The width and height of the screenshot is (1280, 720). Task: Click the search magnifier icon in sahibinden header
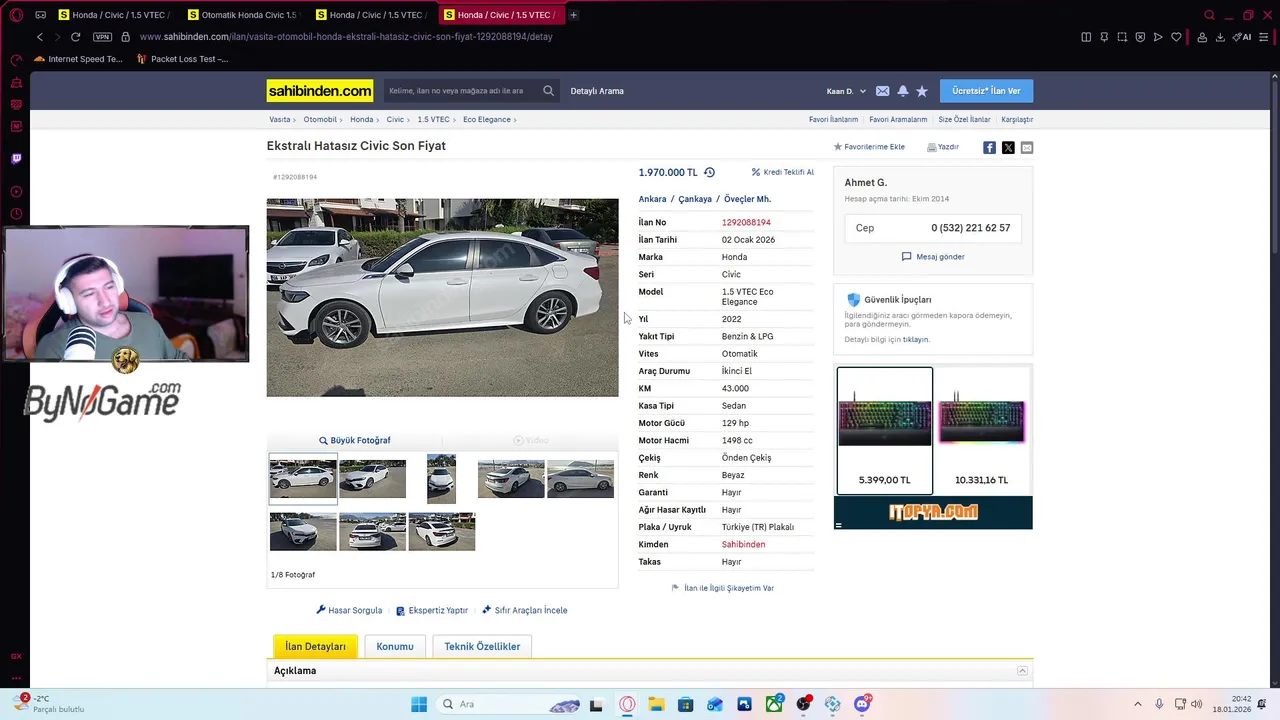pyautogui.click(x=548, y=91)
